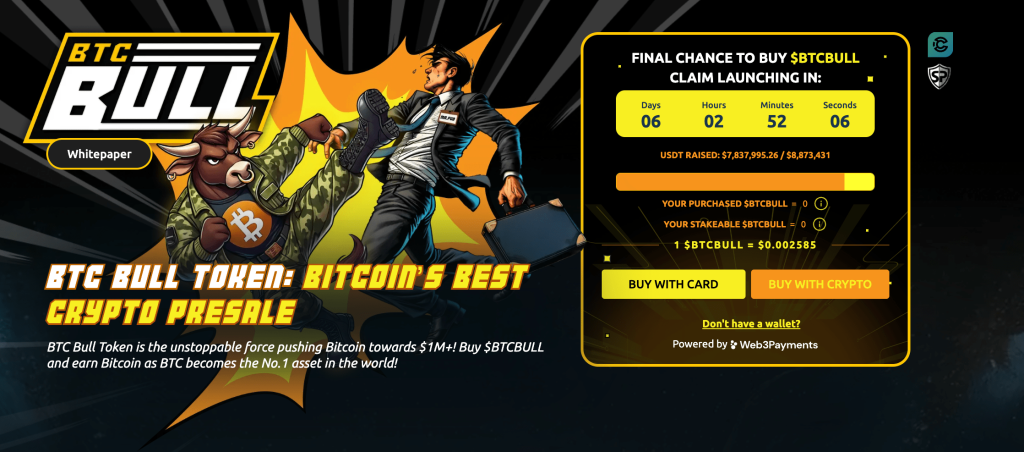Screen dimensions: 1024x452
Task: Open the "Don't have a wallet?" link
Action: tap(751, 324)
